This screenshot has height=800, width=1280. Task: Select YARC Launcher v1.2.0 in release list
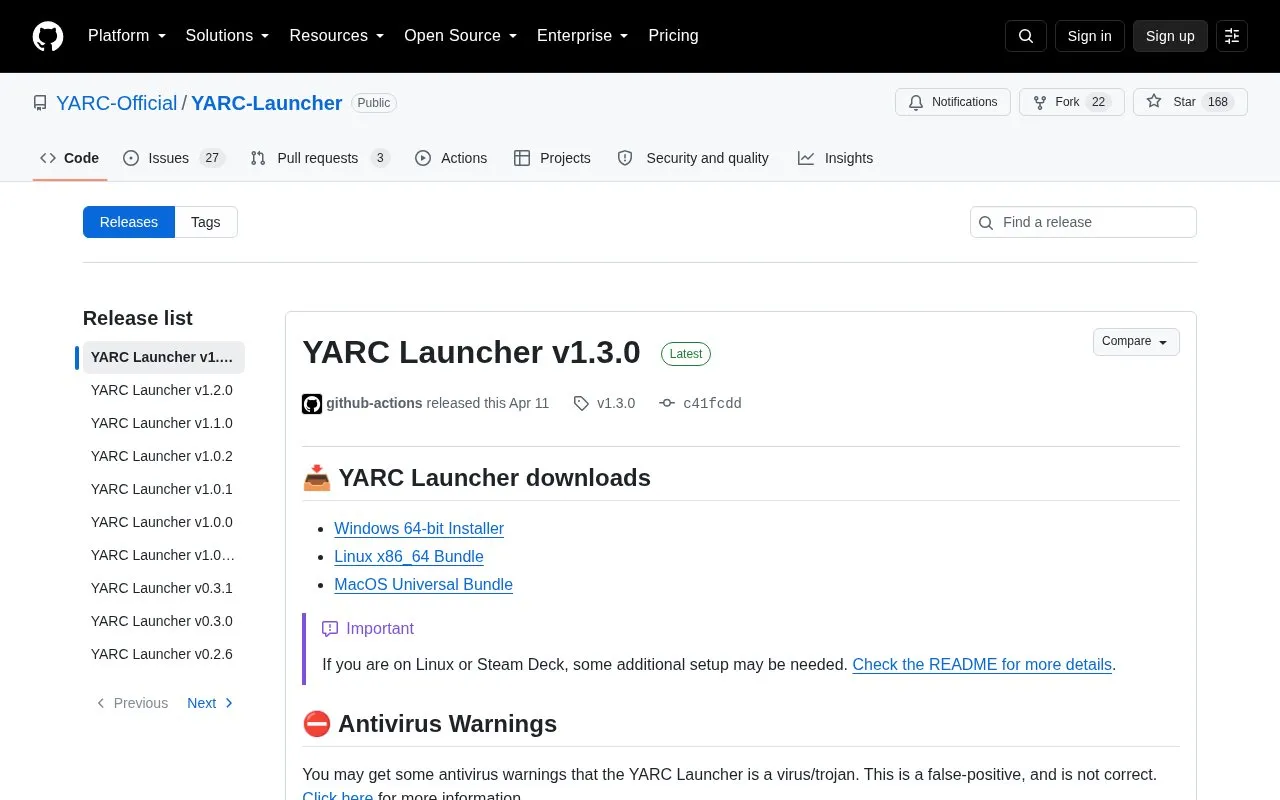[x=162, y=390]
